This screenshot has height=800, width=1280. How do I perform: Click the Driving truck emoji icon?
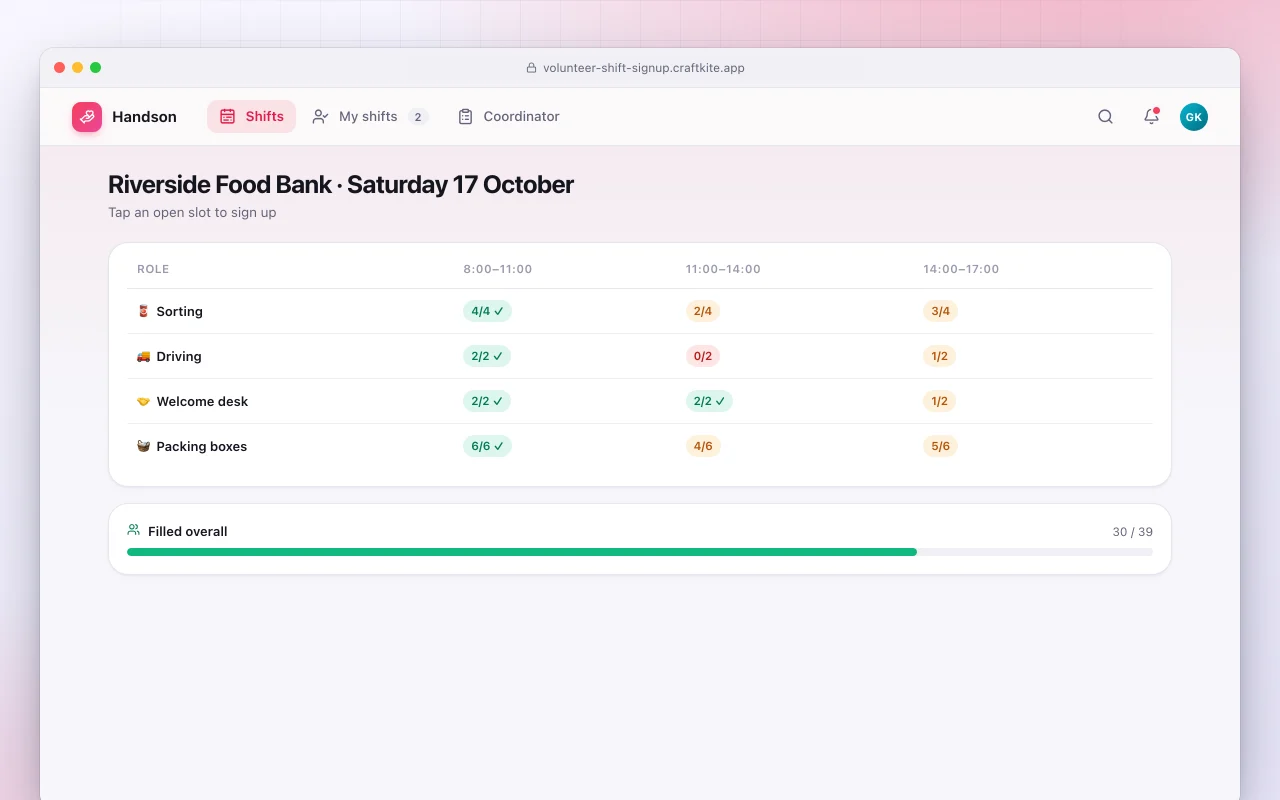[143, 356]
